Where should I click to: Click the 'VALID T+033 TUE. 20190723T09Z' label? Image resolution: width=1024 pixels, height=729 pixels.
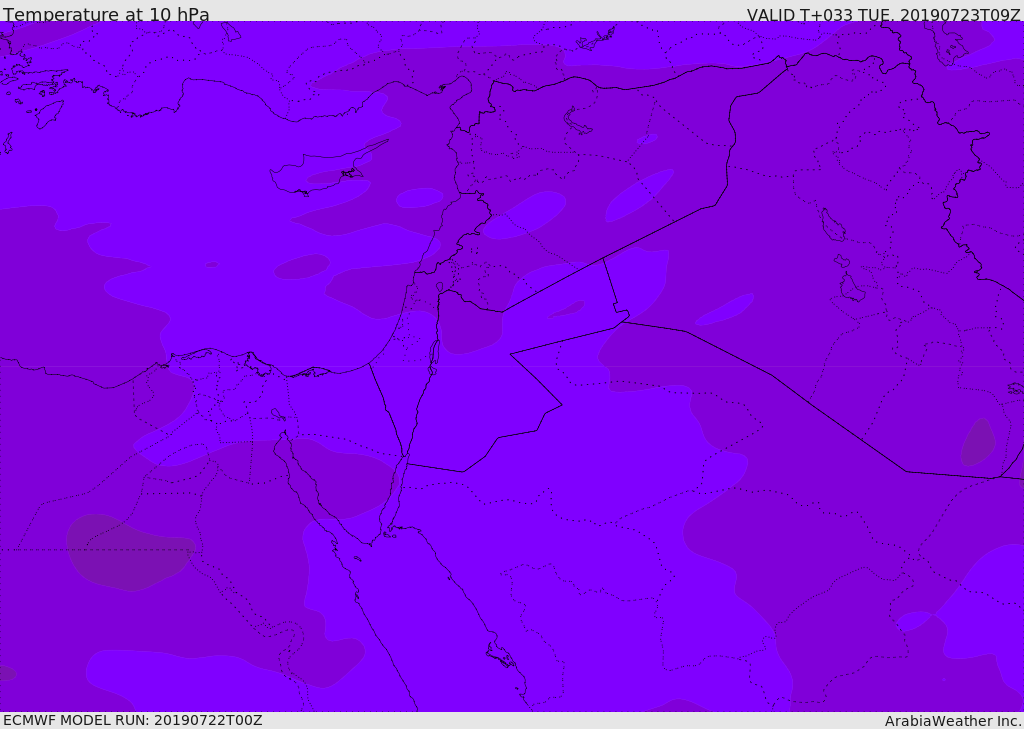tap(884, 15)
